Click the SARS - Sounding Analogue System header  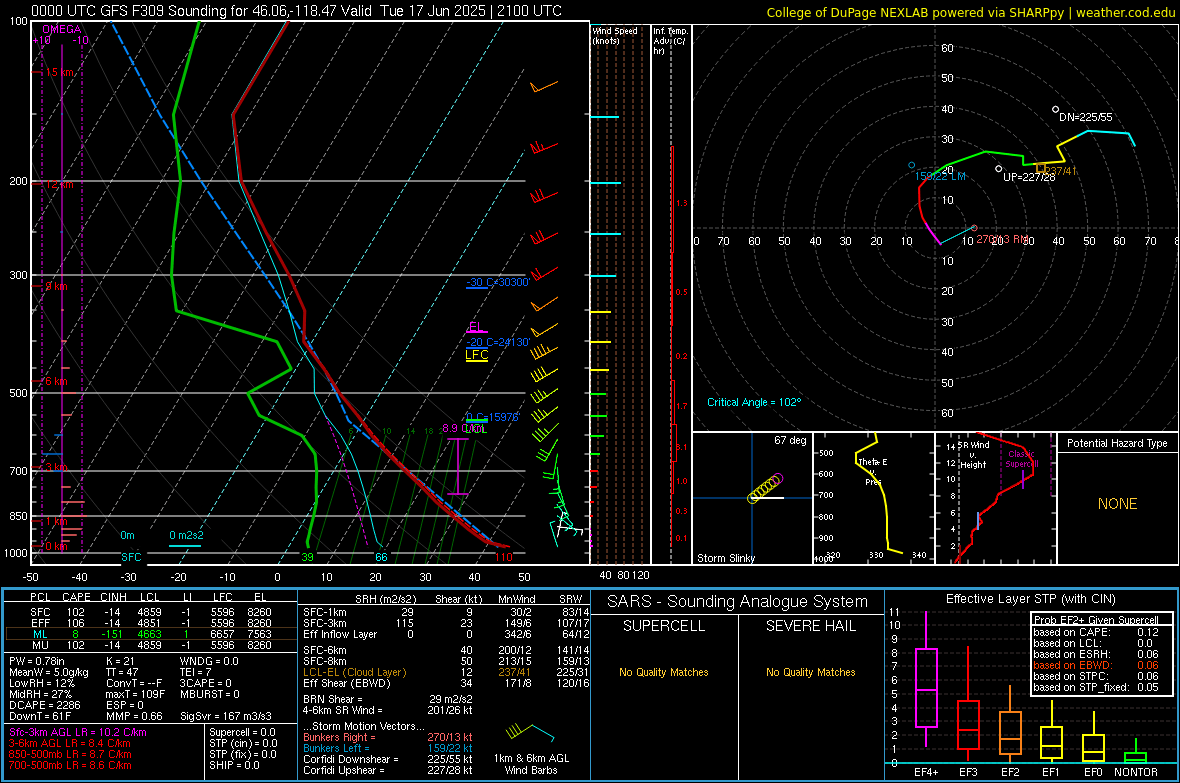pos(738,602)
